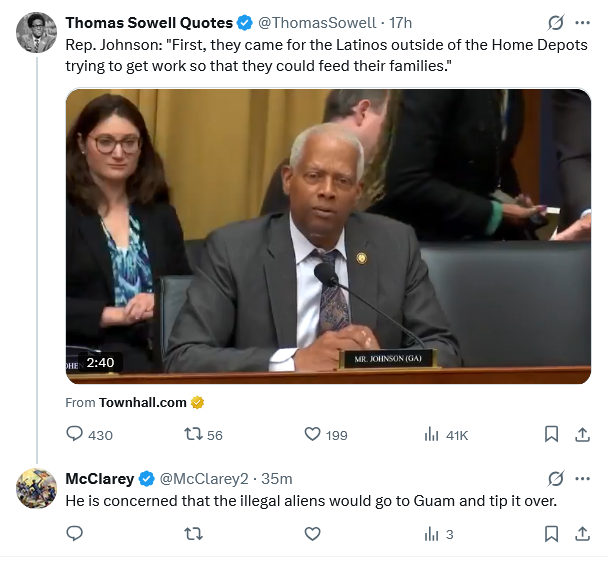Open the Townhall.com source link
This screenshot has width=609, height=561.
pos(143,402)
